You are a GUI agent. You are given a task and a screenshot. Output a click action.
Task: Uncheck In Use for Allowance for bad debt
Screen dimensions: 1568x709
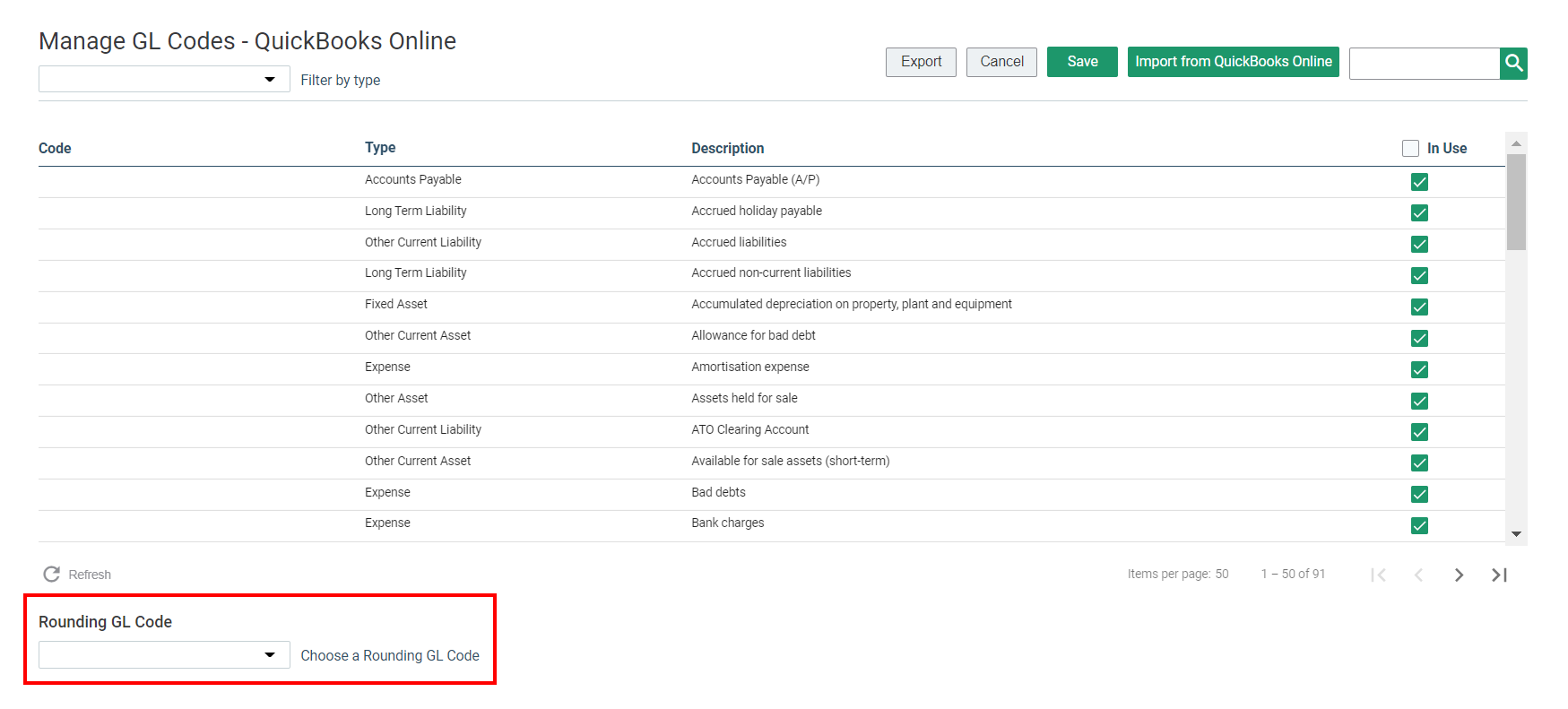coord(1419,338)
